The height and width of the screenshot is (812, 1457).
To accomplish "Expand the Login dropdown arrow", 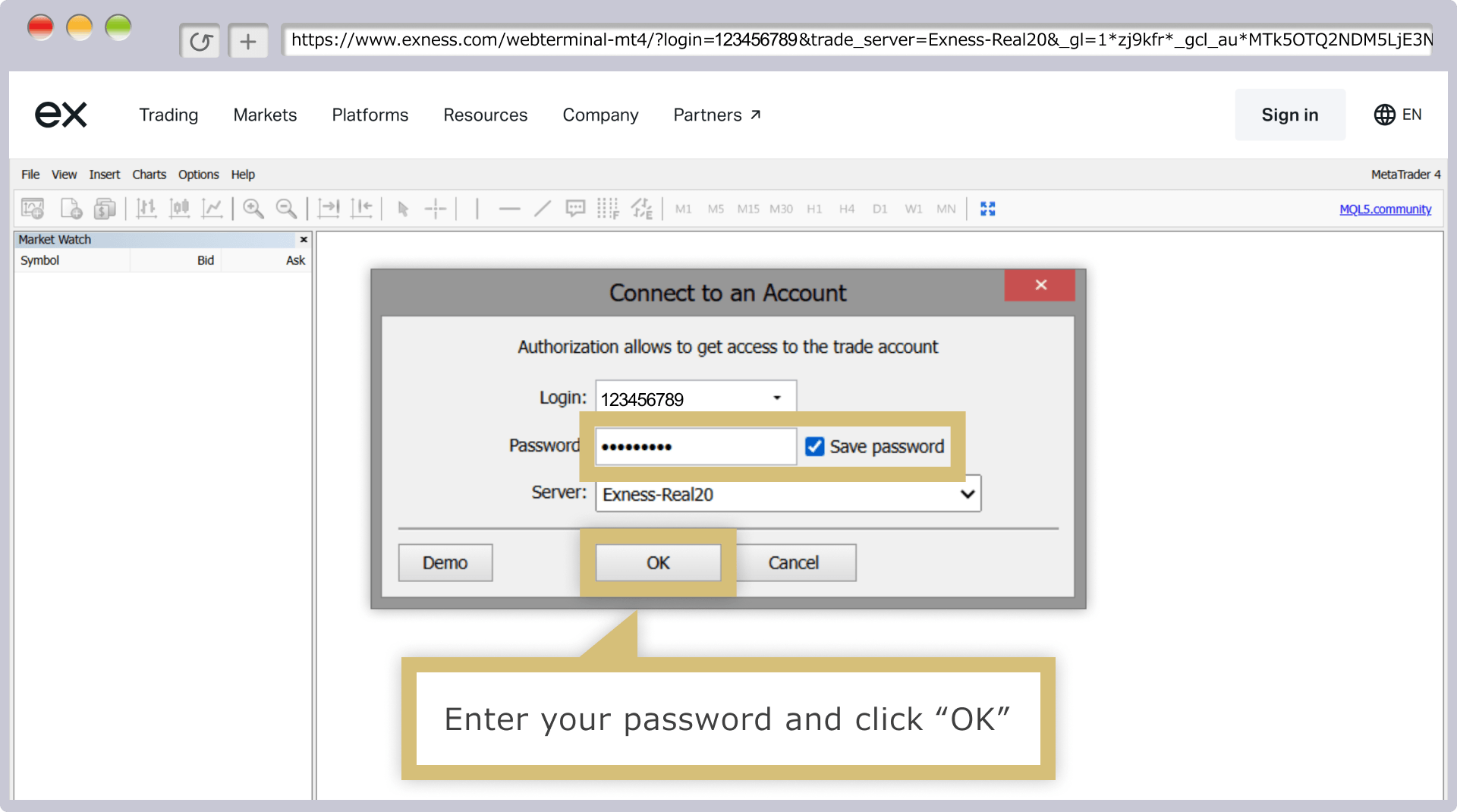I will click(x=777, y=398).
